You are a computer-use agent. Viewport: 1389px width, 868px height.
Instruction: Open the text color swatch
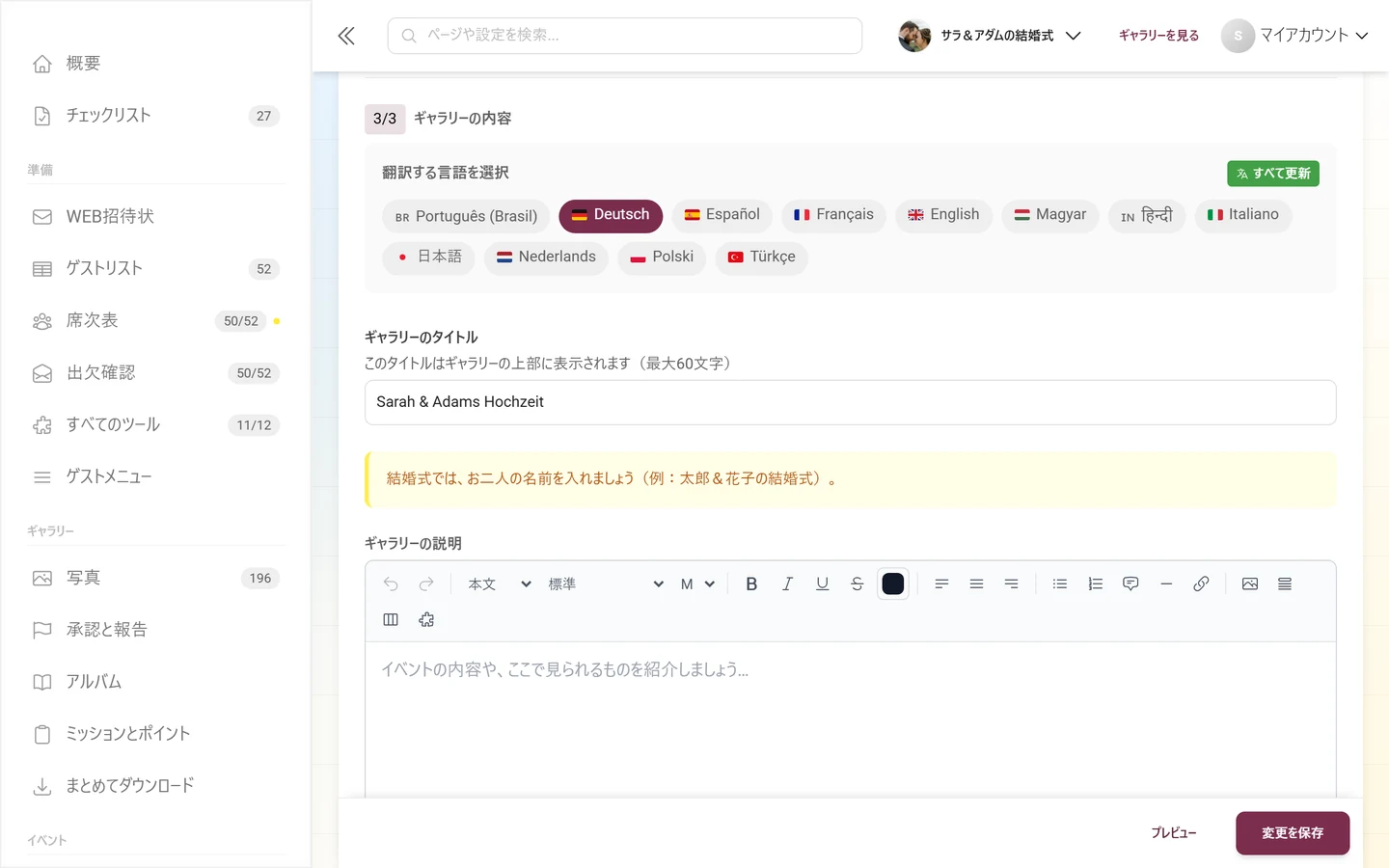(x=893, y=583)
